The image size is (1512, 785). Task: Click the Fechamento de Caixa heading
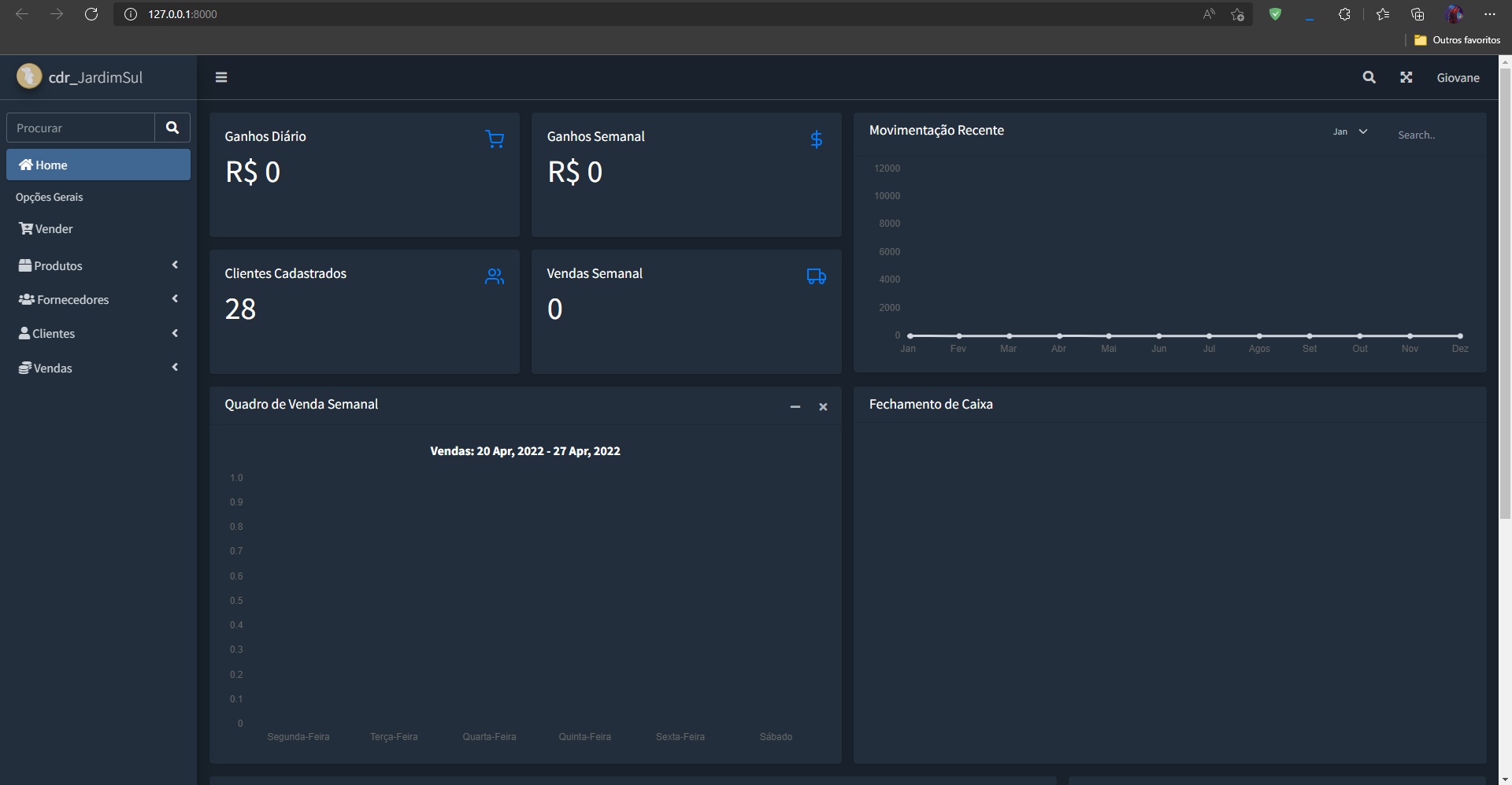[931, 404]
